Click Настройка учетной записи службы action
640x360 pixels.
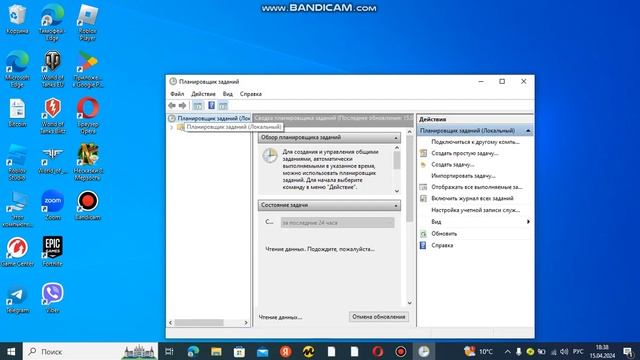click(x=475, y=210)
